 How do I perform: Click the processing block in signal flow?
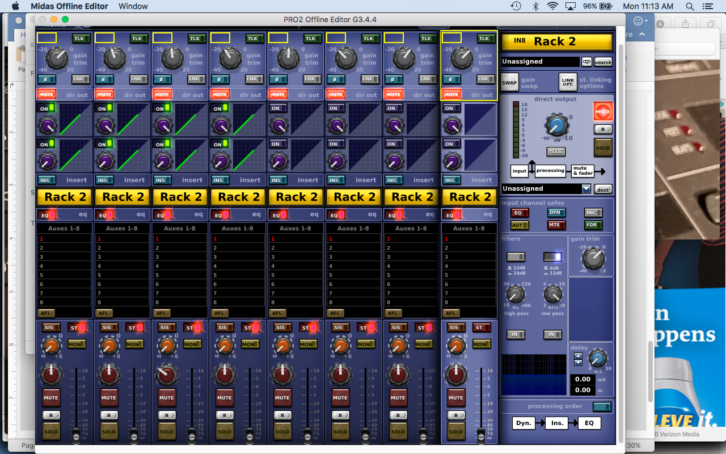click(x=551, y=171)
